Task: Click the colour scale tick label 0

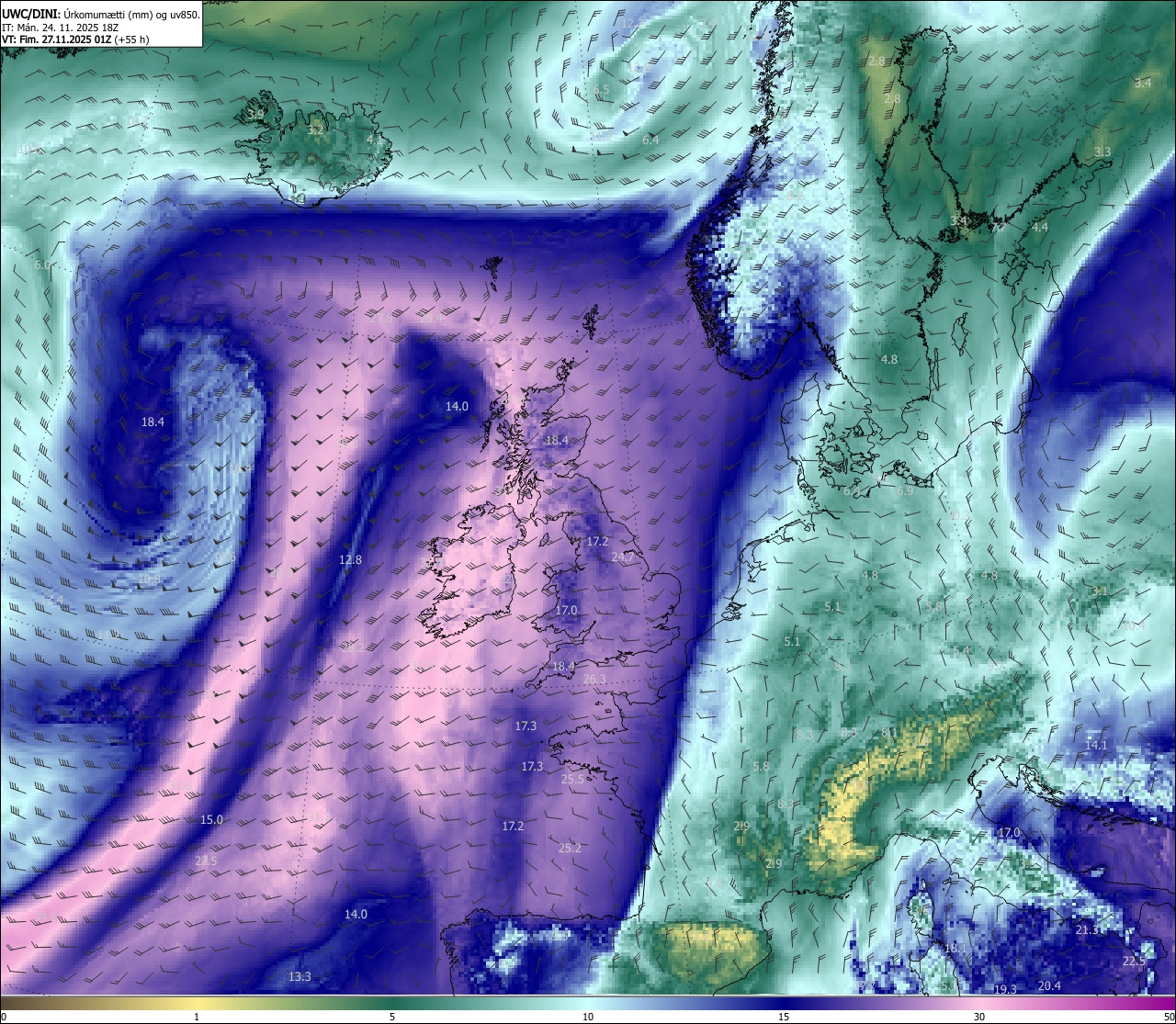Action: [x=4, y=1017]
